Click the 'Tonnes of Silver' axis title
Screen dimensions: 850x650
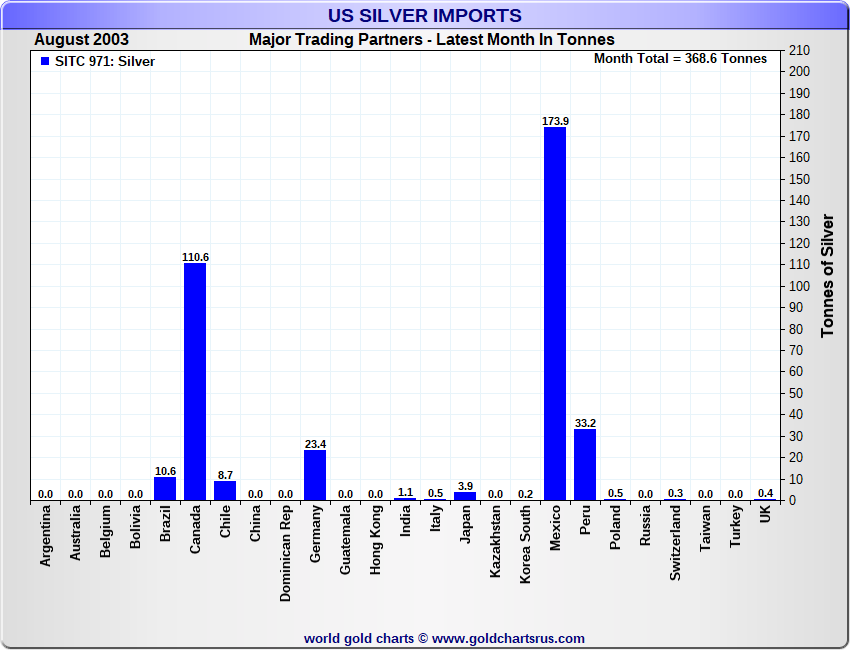click(827, 275)
